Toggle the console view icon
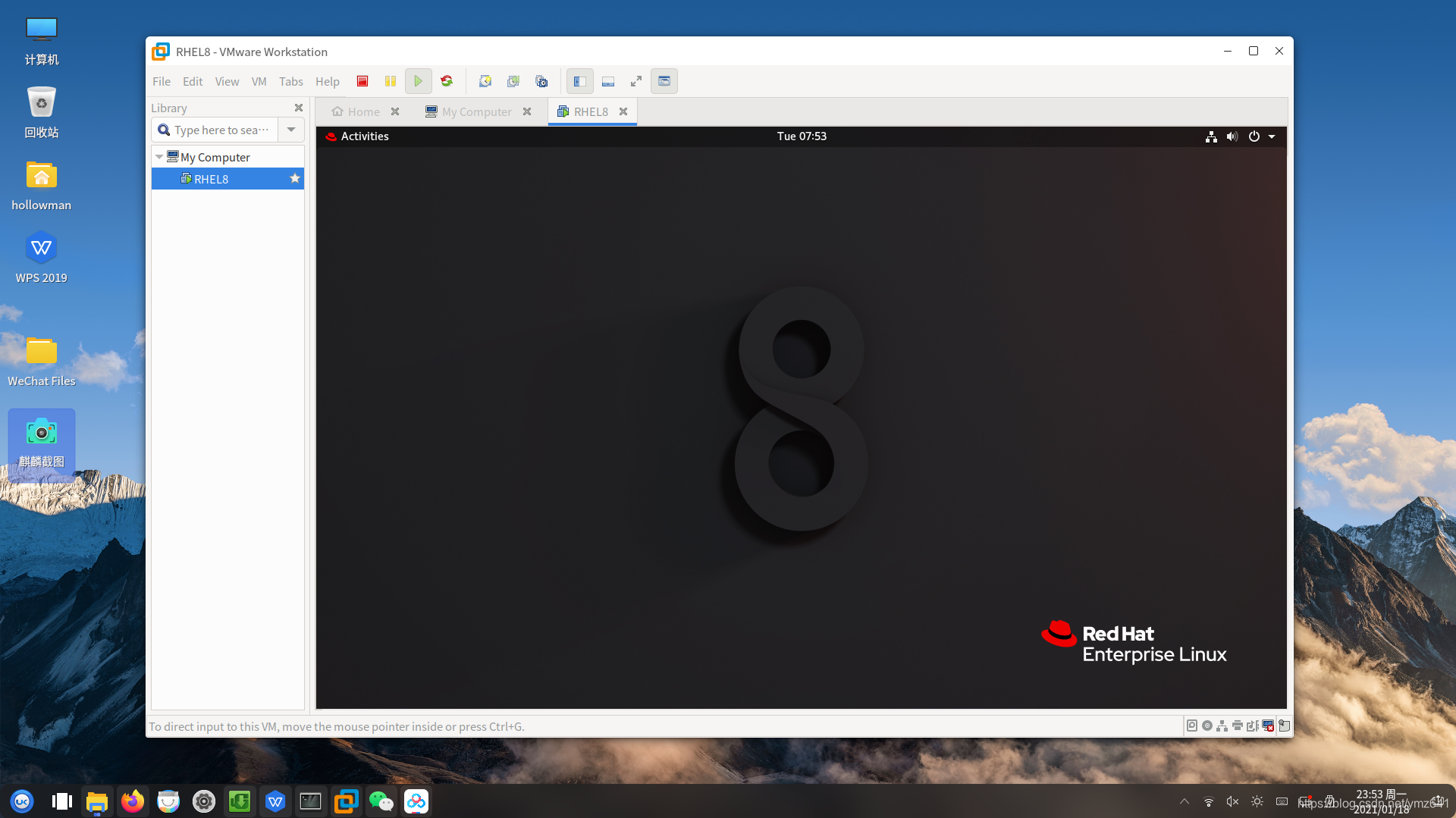This screenshot has width=1456, height=818. pyautogui.click(x=664, y=81)
